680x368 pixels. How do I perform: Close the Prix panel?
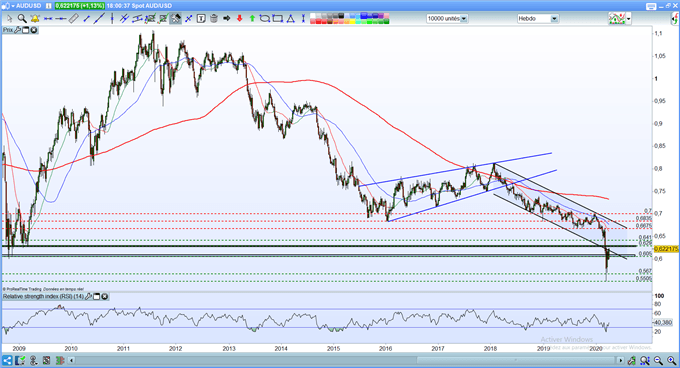[x=33, y=30]
